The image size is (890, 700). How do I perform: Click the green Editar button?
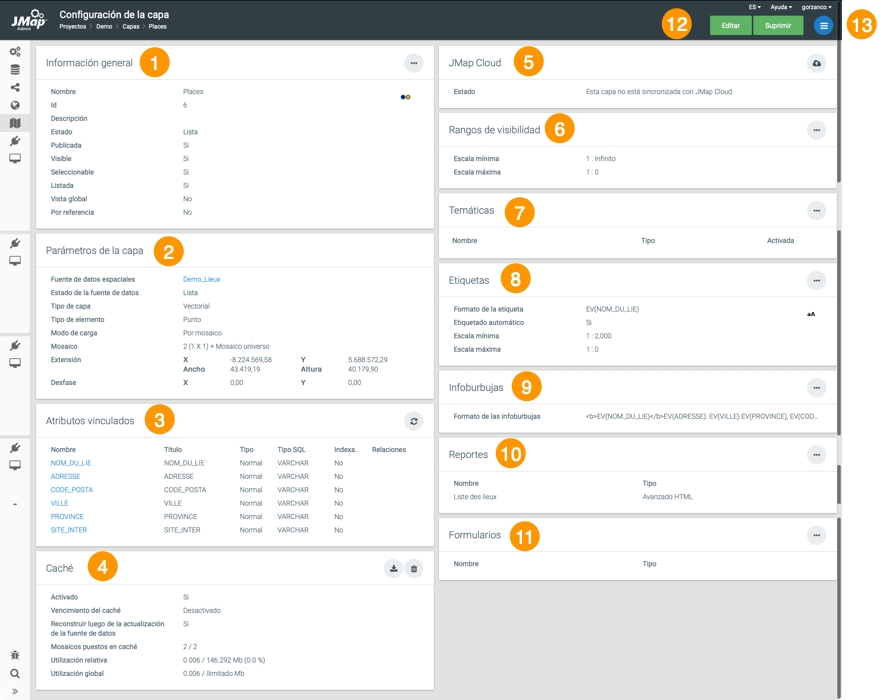click(x=731, y=26)
